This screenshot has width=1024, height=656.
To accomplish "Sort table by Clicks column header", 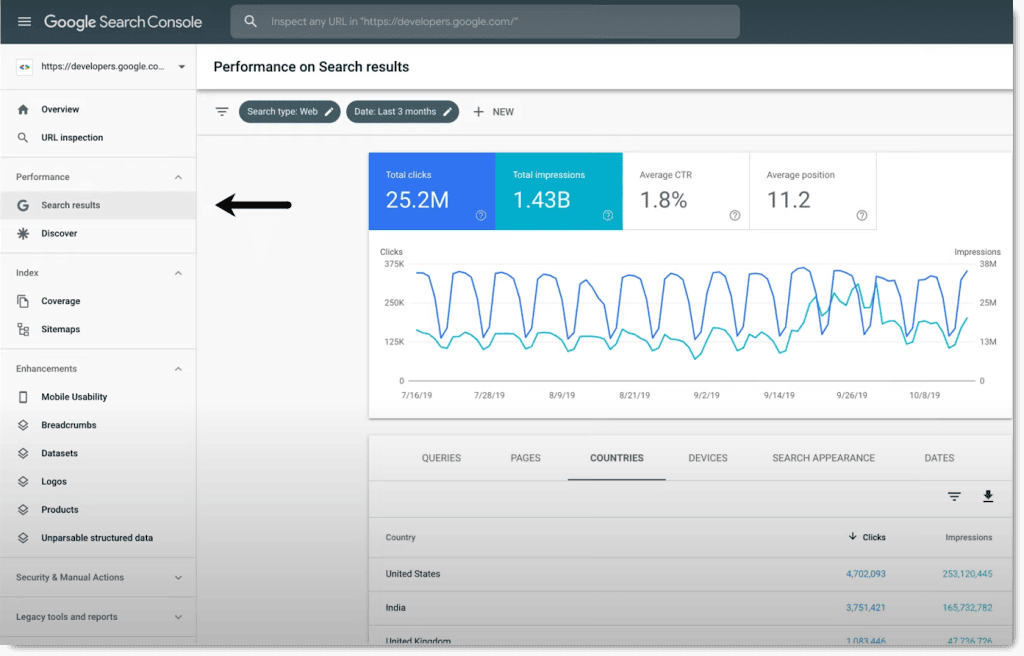I will pos(867,537).
